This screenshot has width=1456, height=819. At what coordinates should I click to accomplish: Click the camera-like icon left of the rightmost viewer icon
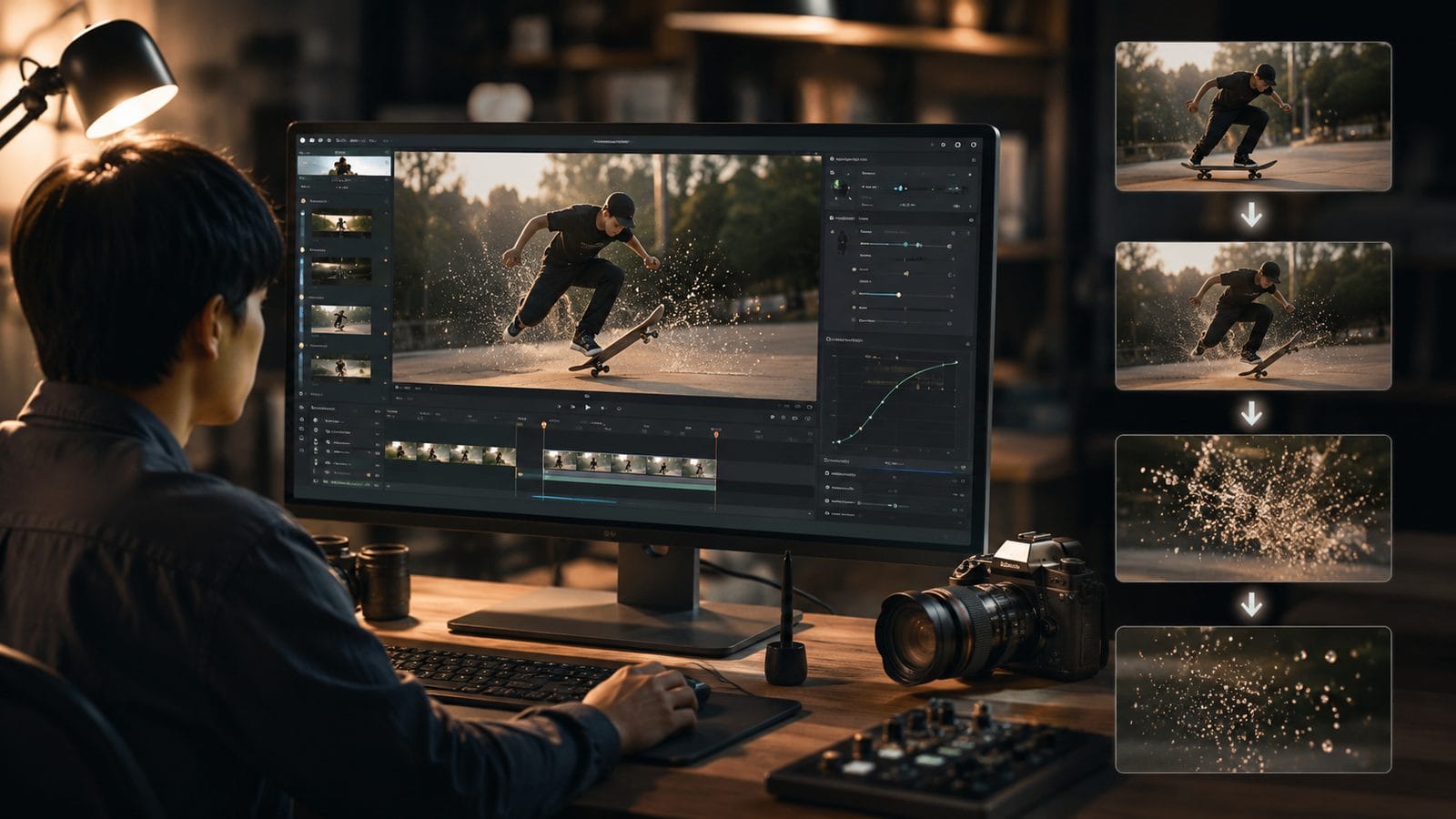[x=797, y=407]
